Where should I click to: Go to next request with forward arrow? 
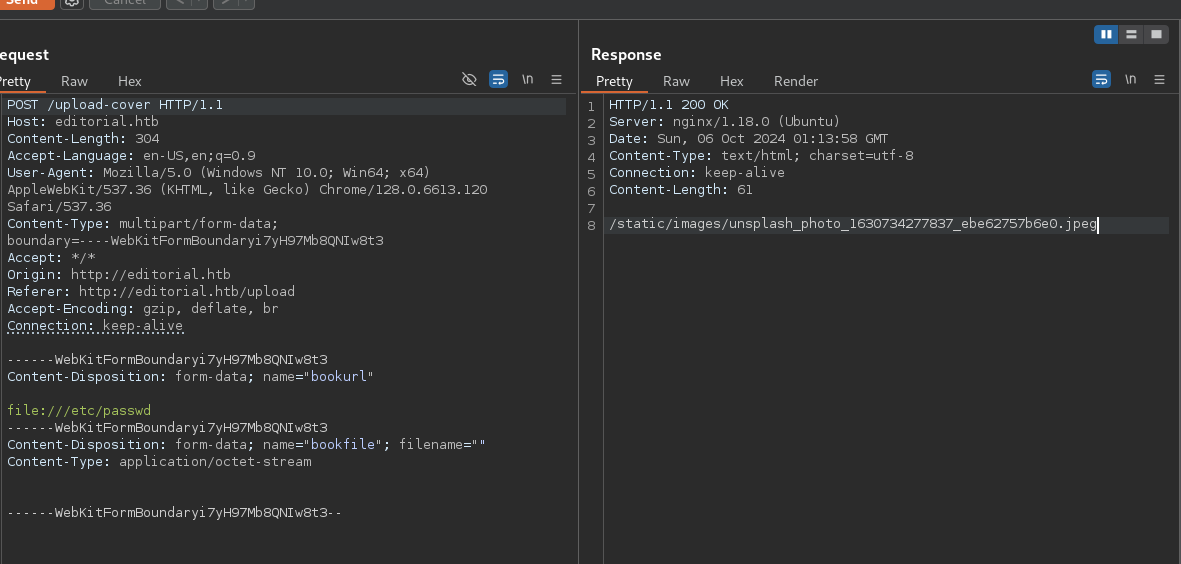tap(225, 2)
